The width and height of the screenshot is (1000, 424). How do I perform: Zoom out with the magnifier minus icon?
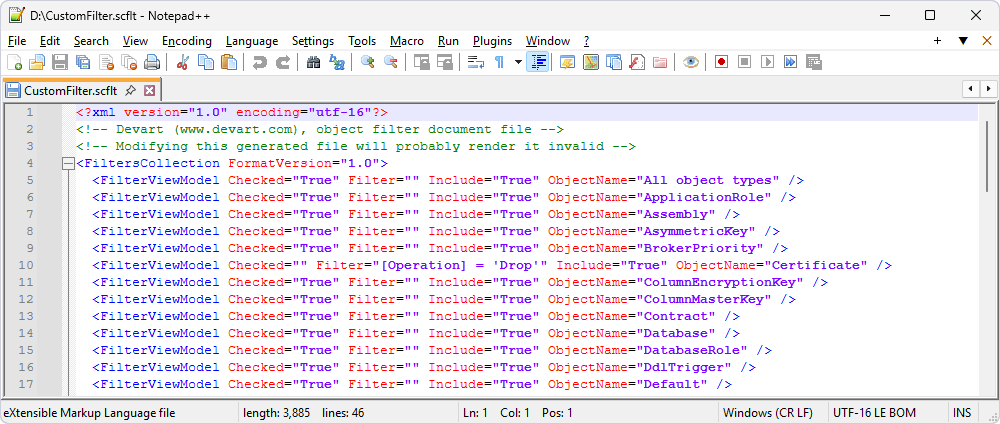[390, 62]
